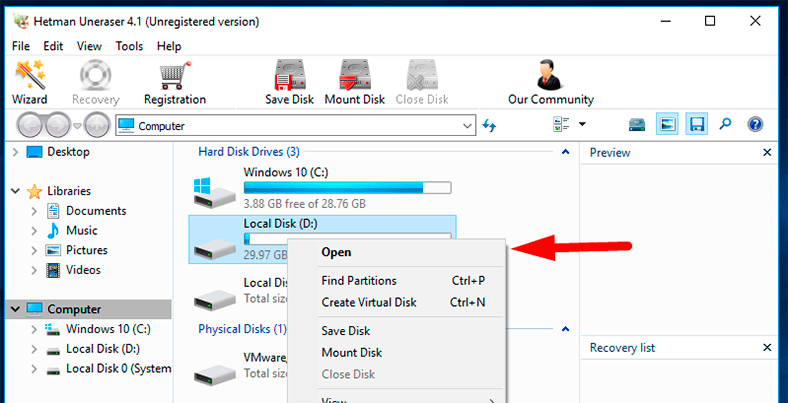Open the View menu
This screenshot has height=403, width=788.
tap(89, 46)
